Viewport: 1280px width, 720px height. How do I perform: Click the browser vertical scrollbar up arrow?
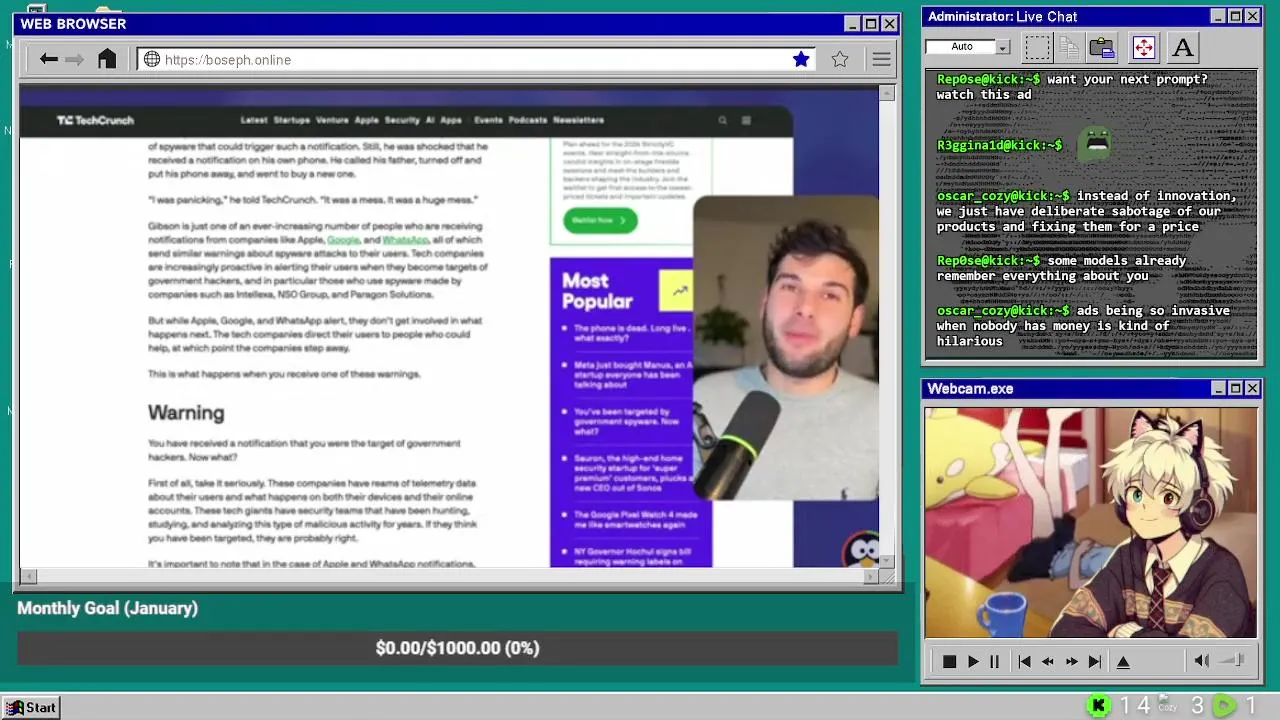[x=886, y=93]
